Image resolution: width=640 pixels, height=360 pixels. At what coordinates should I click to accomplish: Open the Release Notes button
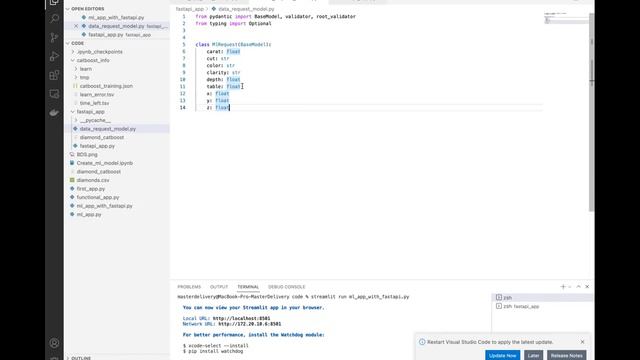567,355
